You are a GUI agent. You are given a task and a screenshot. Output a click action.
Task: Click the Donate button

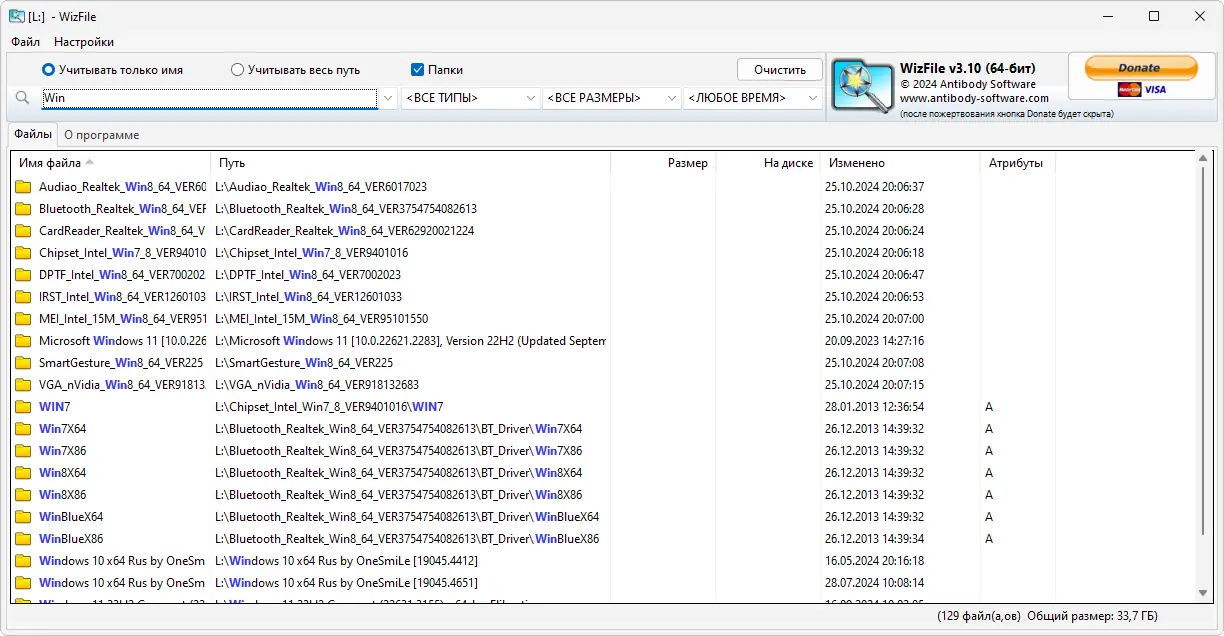(x=1141, y=68)
